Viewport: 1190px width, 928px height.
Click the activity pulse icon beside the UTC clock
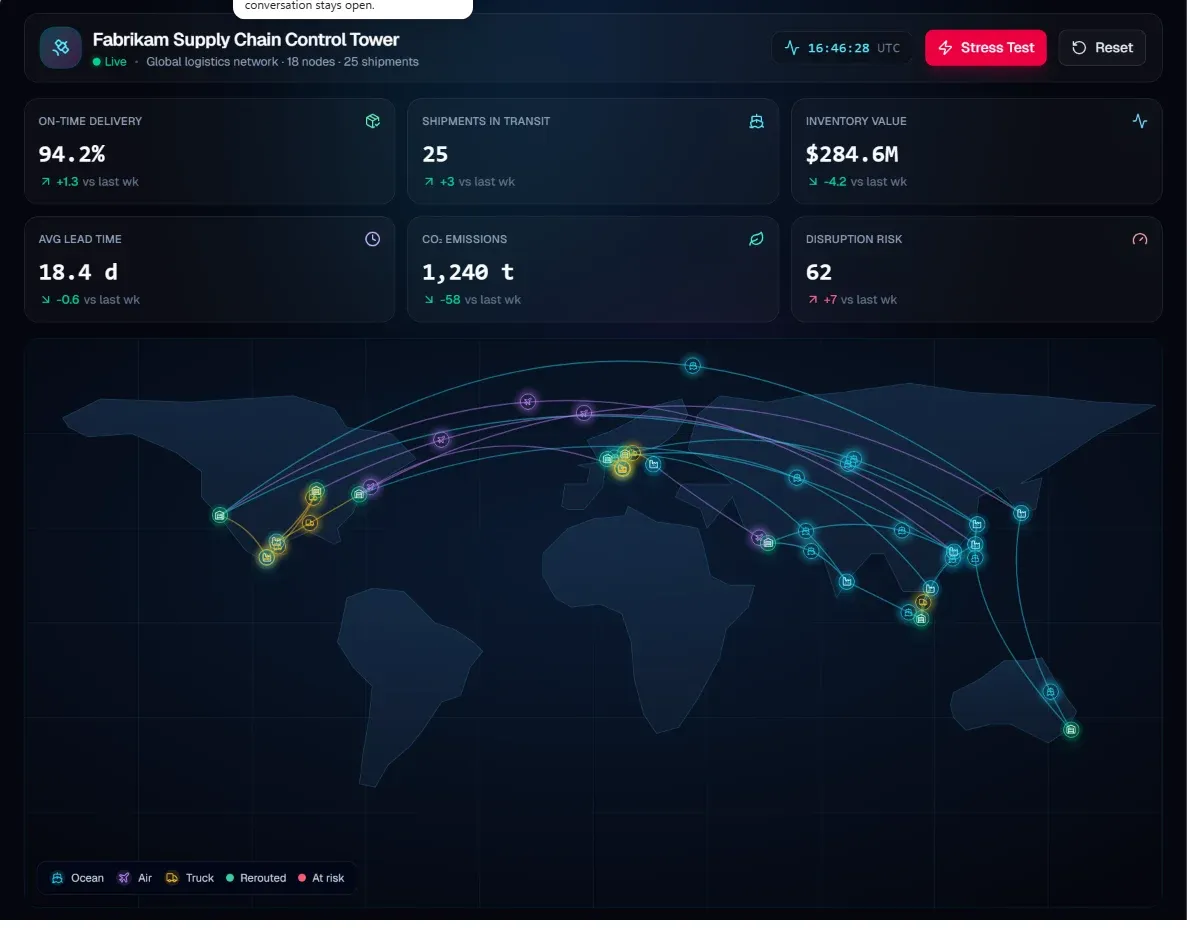792,48
